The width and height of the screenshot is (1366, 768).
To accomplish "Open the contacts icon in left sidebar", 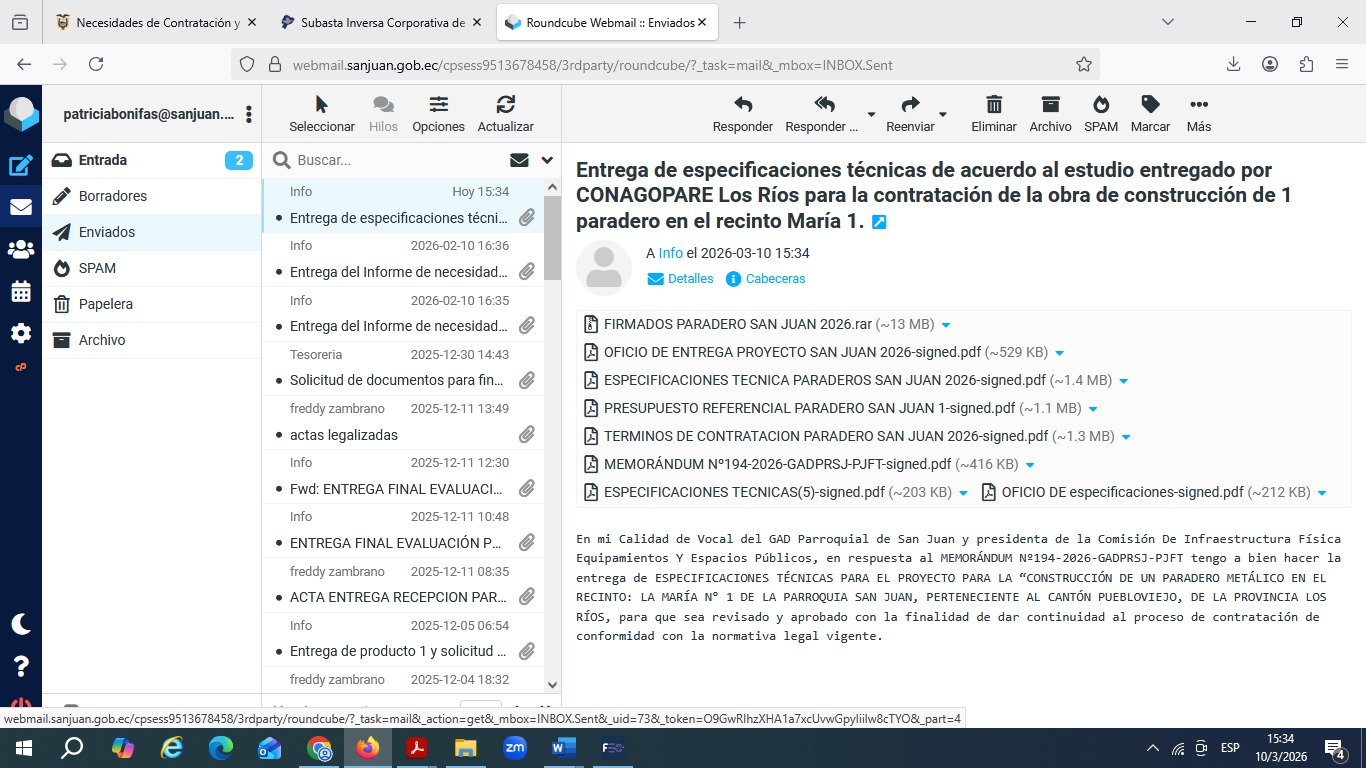I will 21,250.
